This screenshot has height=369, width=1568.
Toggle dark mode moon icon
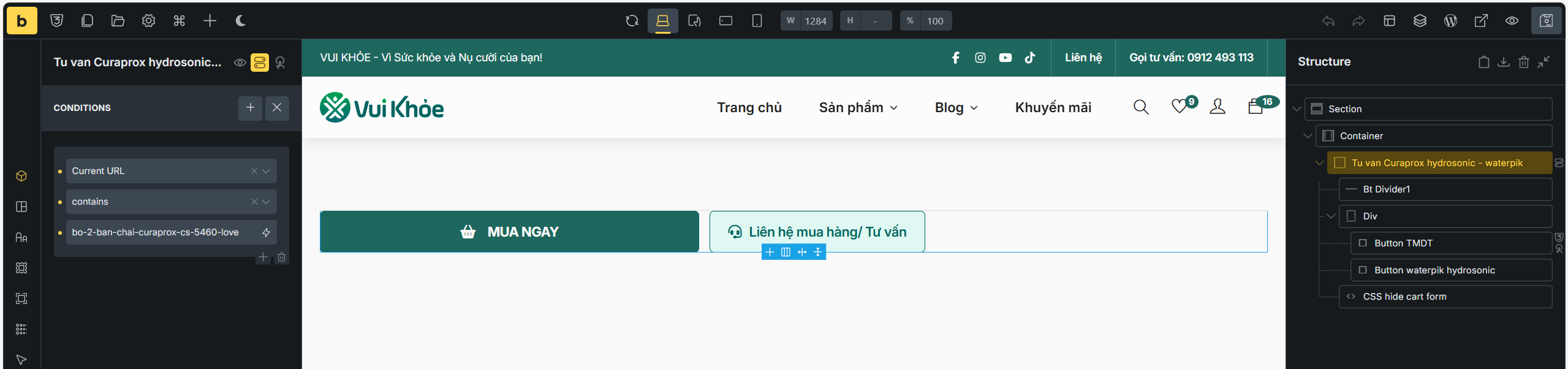[240, 21]
